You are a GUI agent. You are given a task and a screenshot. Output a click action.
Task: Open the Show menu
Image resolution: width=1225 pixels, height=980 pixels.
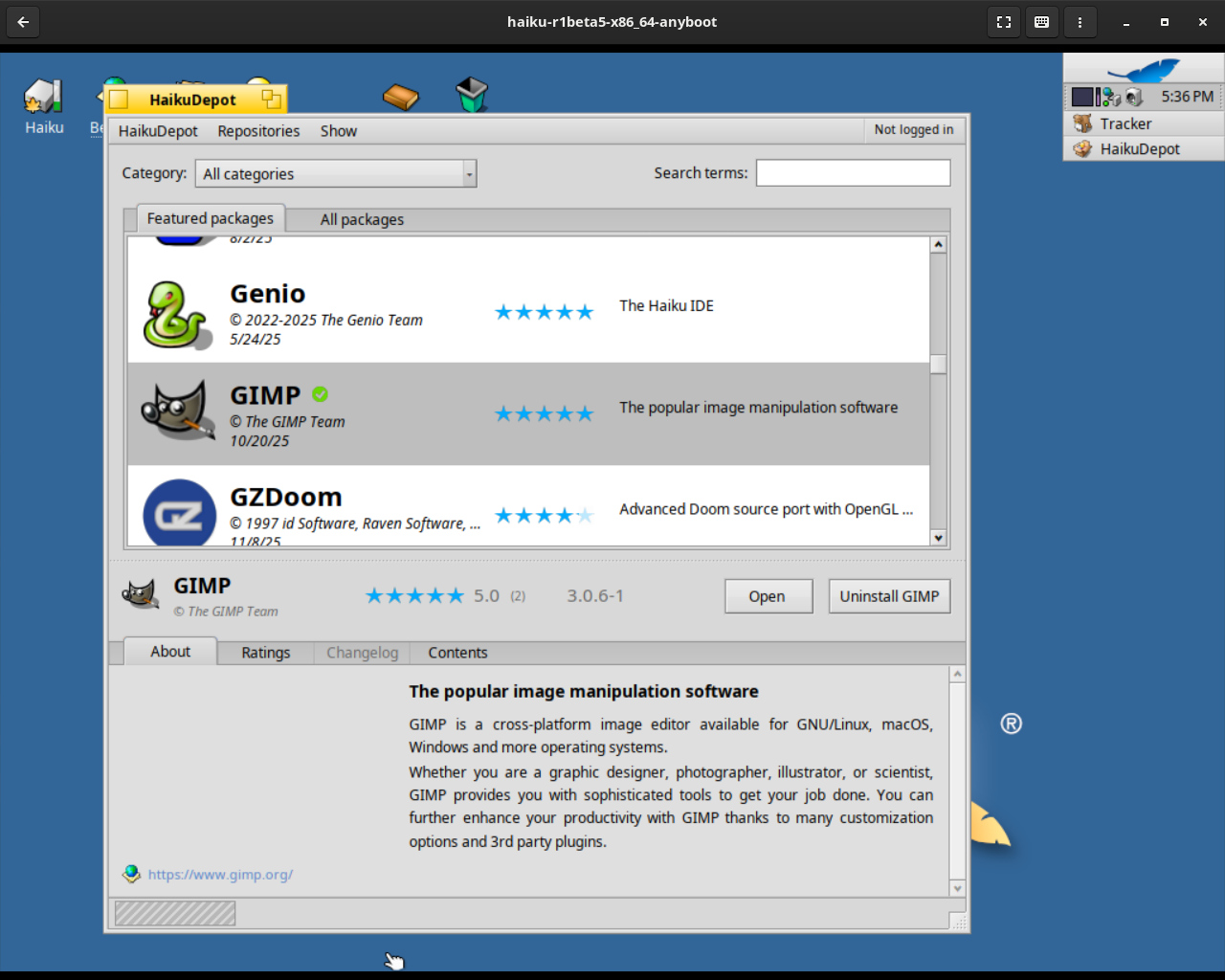(338, 131)
